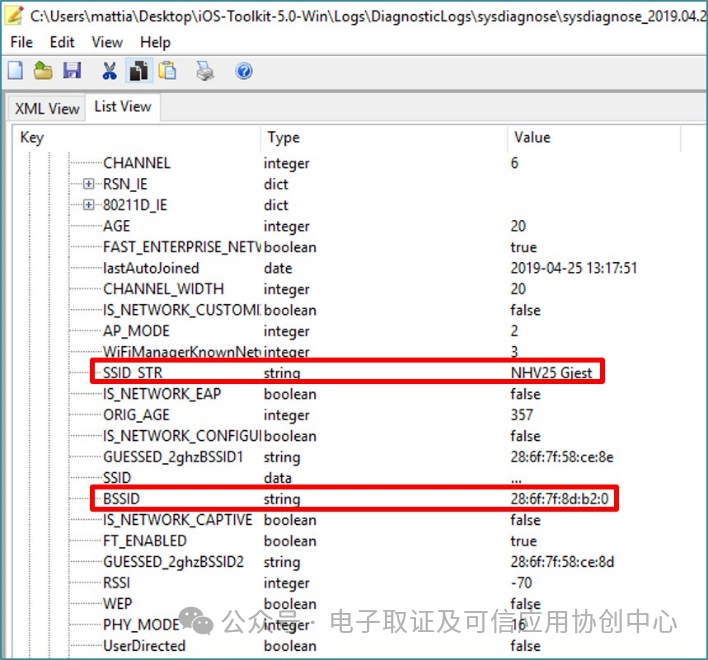Click the Print icon
The width and height of the screenshot is (708, 660).
[205, 71]
